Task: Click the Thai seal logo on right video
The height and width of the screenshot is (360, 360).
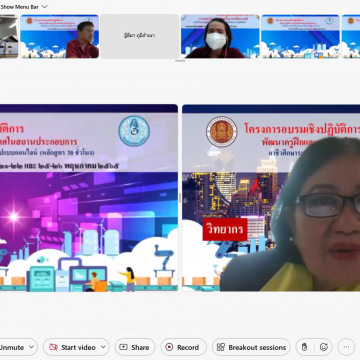Action: coord(222,132)
